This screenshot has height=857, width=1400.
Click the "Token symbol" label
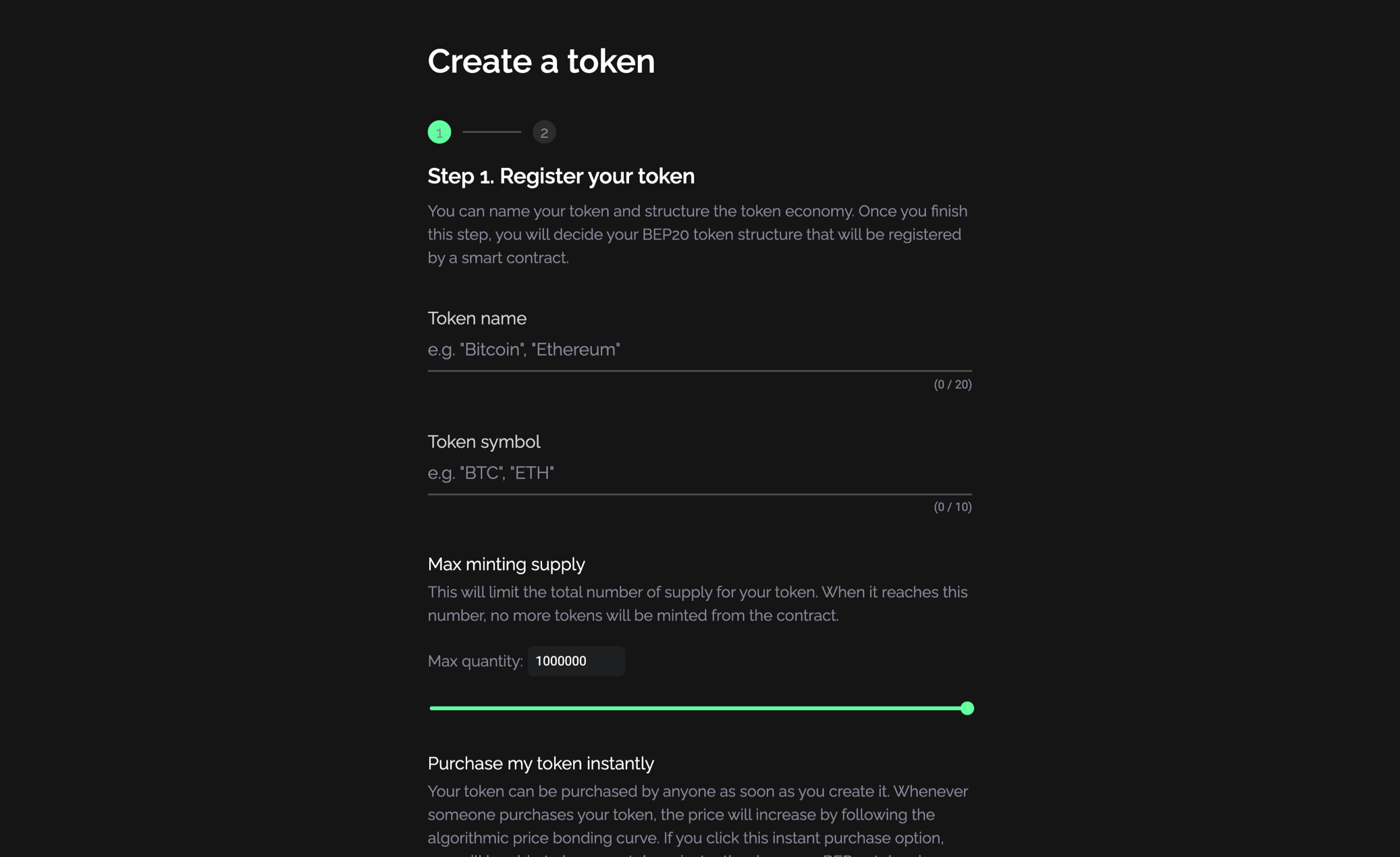(484, 442)
